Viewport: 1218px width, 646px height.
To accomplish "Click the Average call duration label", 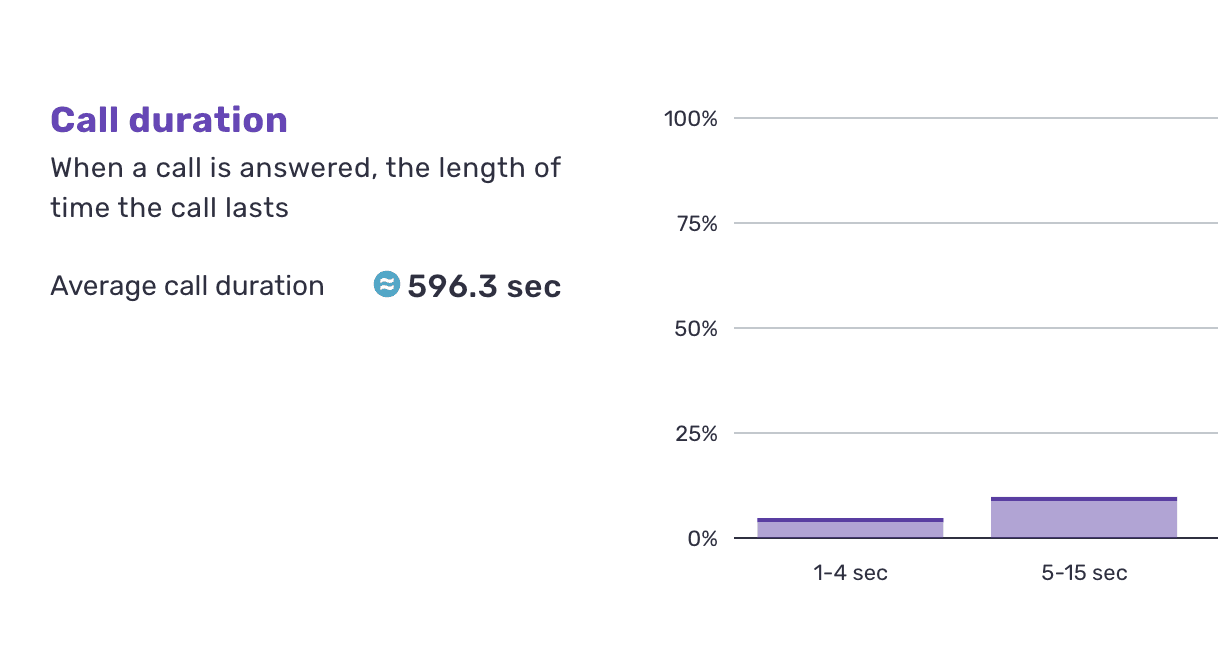I will (187, 286).
